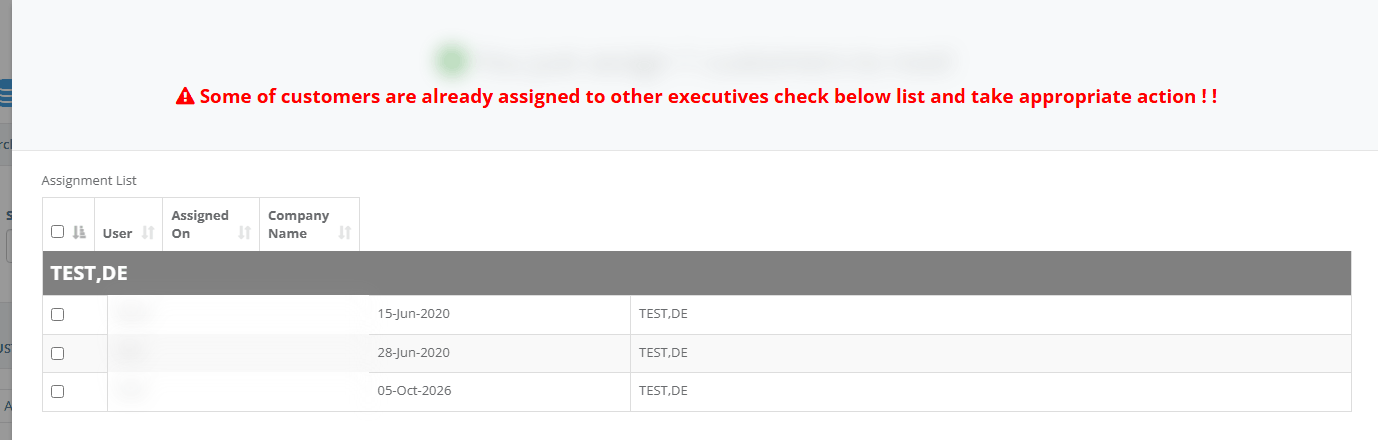Click the red already-assigned warning message
This screenshot has width=1378, height=440.
pos(708,97)
